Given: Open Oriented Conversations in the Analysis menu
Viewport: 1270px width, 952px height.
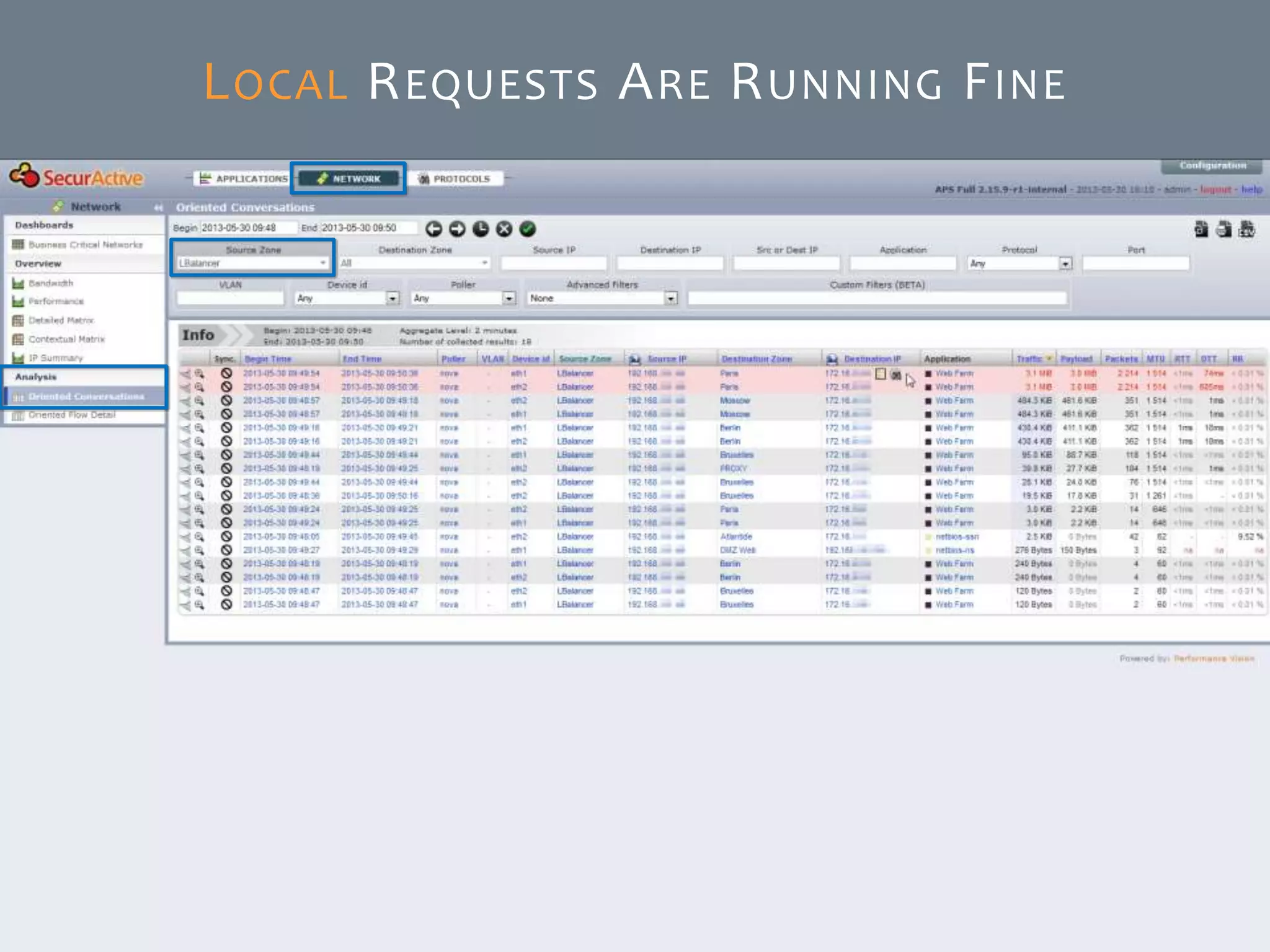Looking at the screenshot, I should (x=86, y=397).
